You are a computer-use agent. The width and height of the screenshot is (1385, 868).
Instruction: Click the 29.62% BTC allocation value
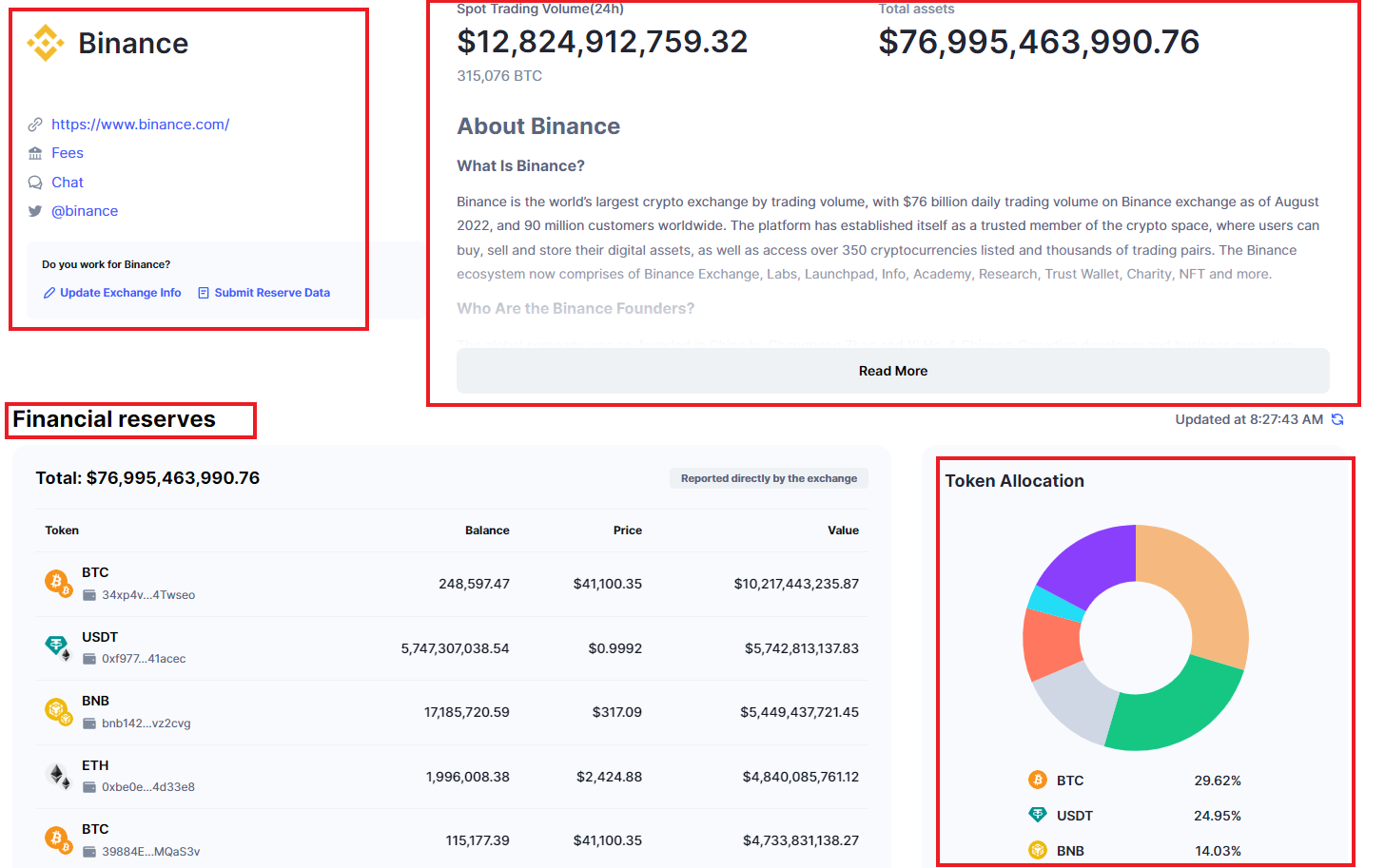(x=1218, y=781)
